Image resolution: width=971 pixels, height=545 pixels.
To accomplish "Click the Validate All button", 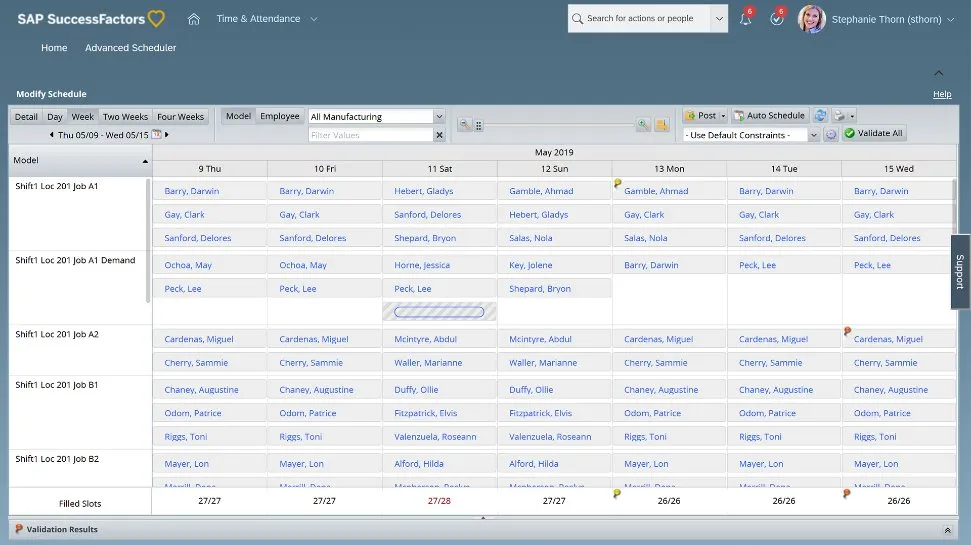I will coord(873,134).
